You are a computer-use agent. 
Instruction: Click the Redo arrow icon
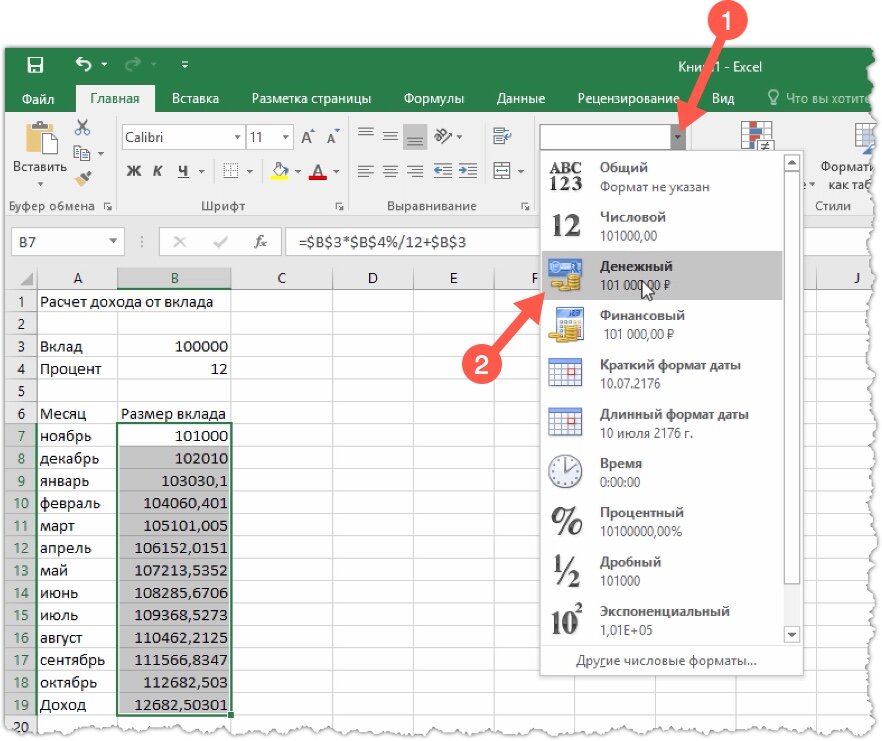[133, 65]
